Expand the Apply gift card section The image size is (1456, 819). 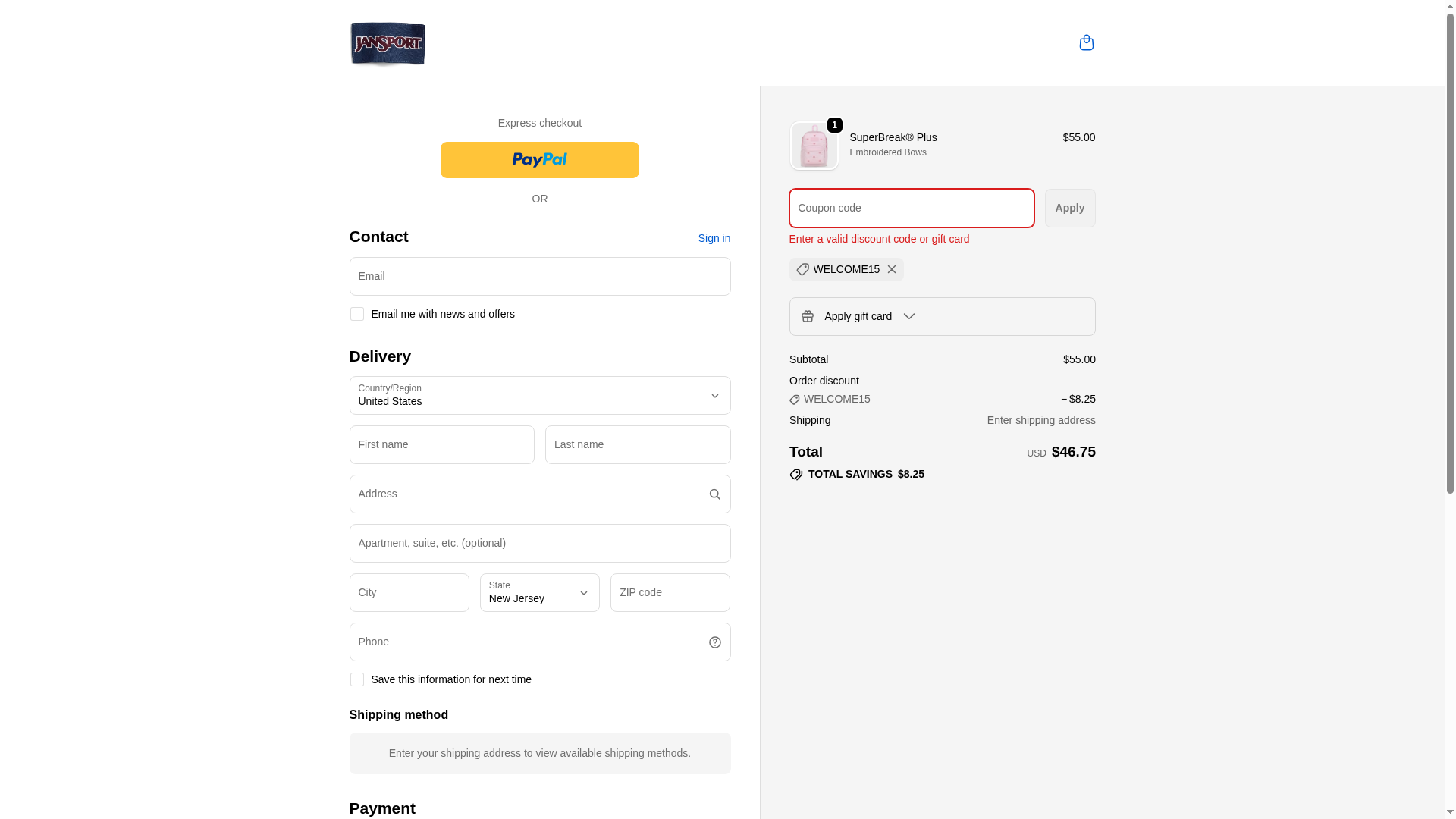[x=908, y=316]
